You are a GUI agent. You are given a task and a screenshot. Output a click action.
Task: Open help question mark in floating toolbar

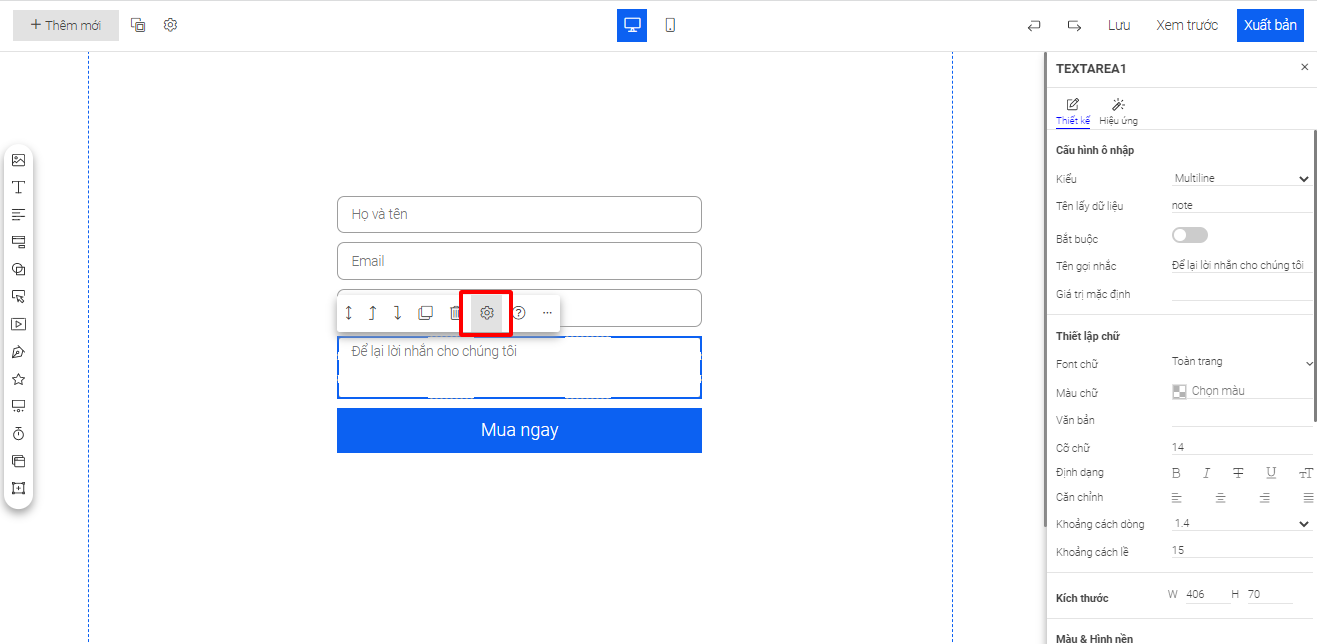(518, 313)
